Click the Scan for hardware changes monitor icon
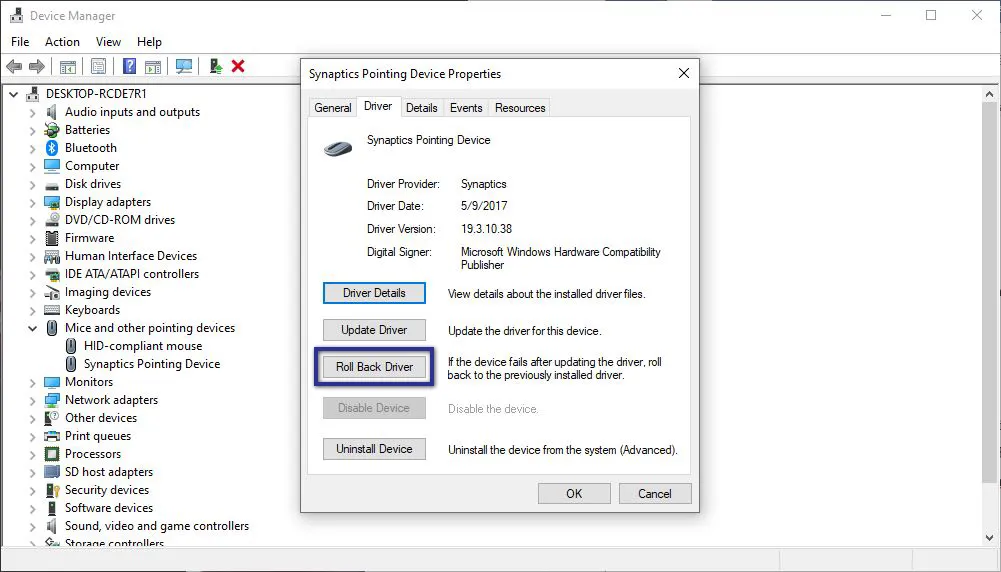This screenshot has height=572, width=1001. 184,66
